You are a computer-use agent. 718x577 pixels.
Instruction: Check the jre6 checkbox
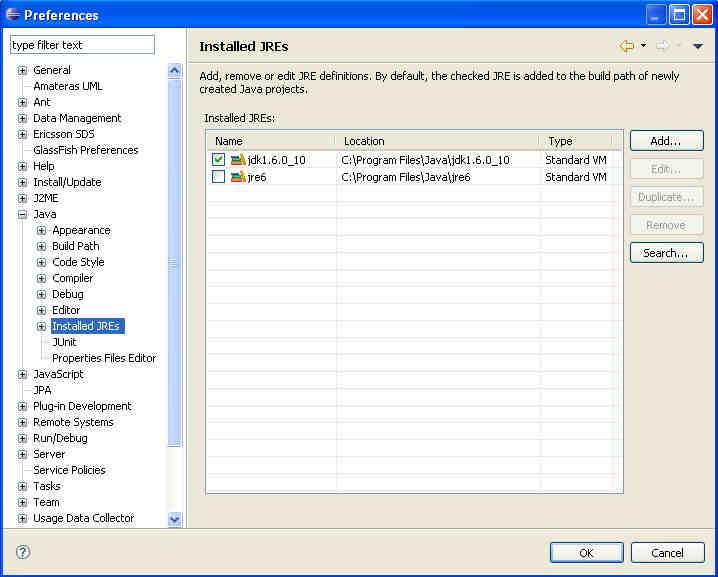point(218,176)
